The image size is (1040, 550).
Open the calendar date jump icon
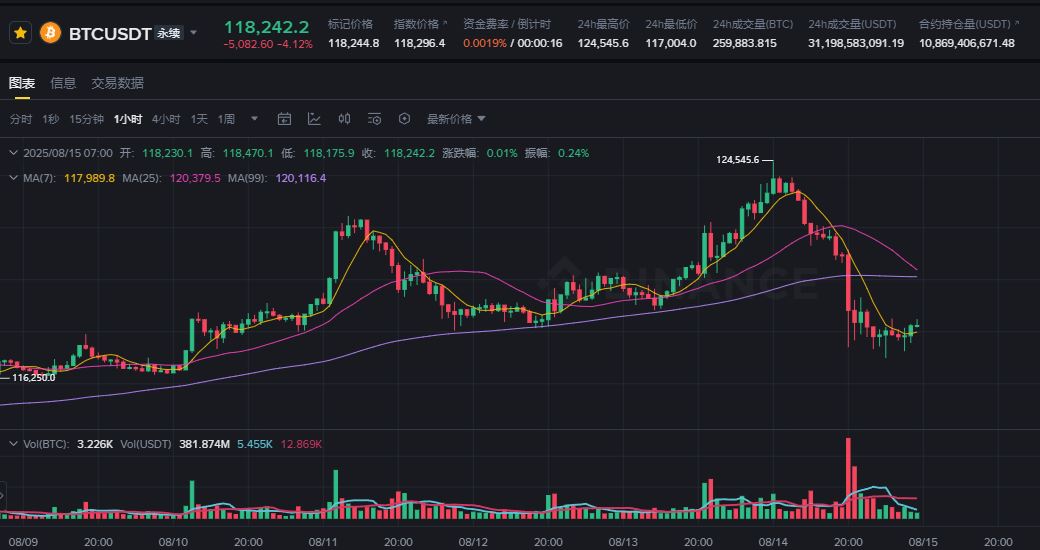284,119
